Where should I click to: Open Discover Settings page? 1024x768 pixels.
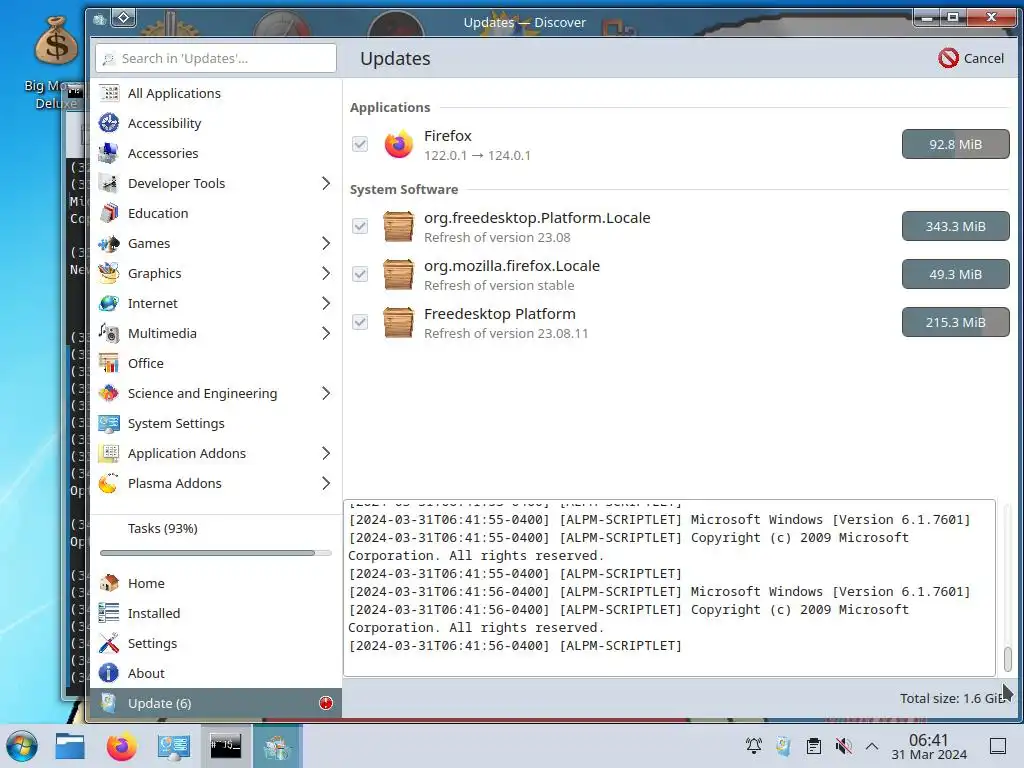[216, 643]
